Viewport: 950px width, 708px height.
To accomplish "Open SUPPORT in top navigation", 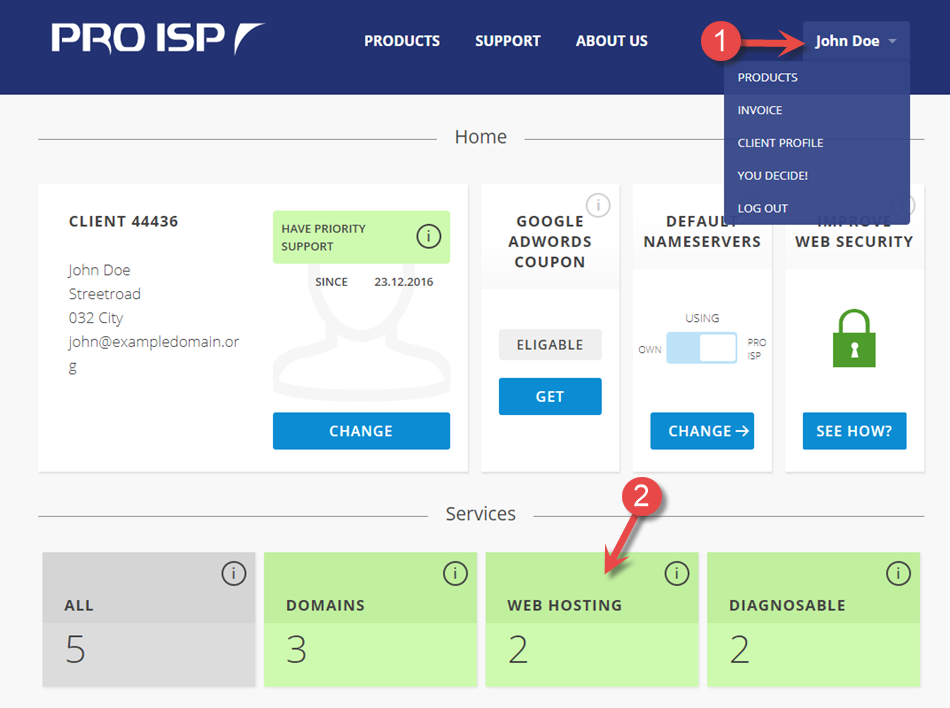I will point(508,41).
